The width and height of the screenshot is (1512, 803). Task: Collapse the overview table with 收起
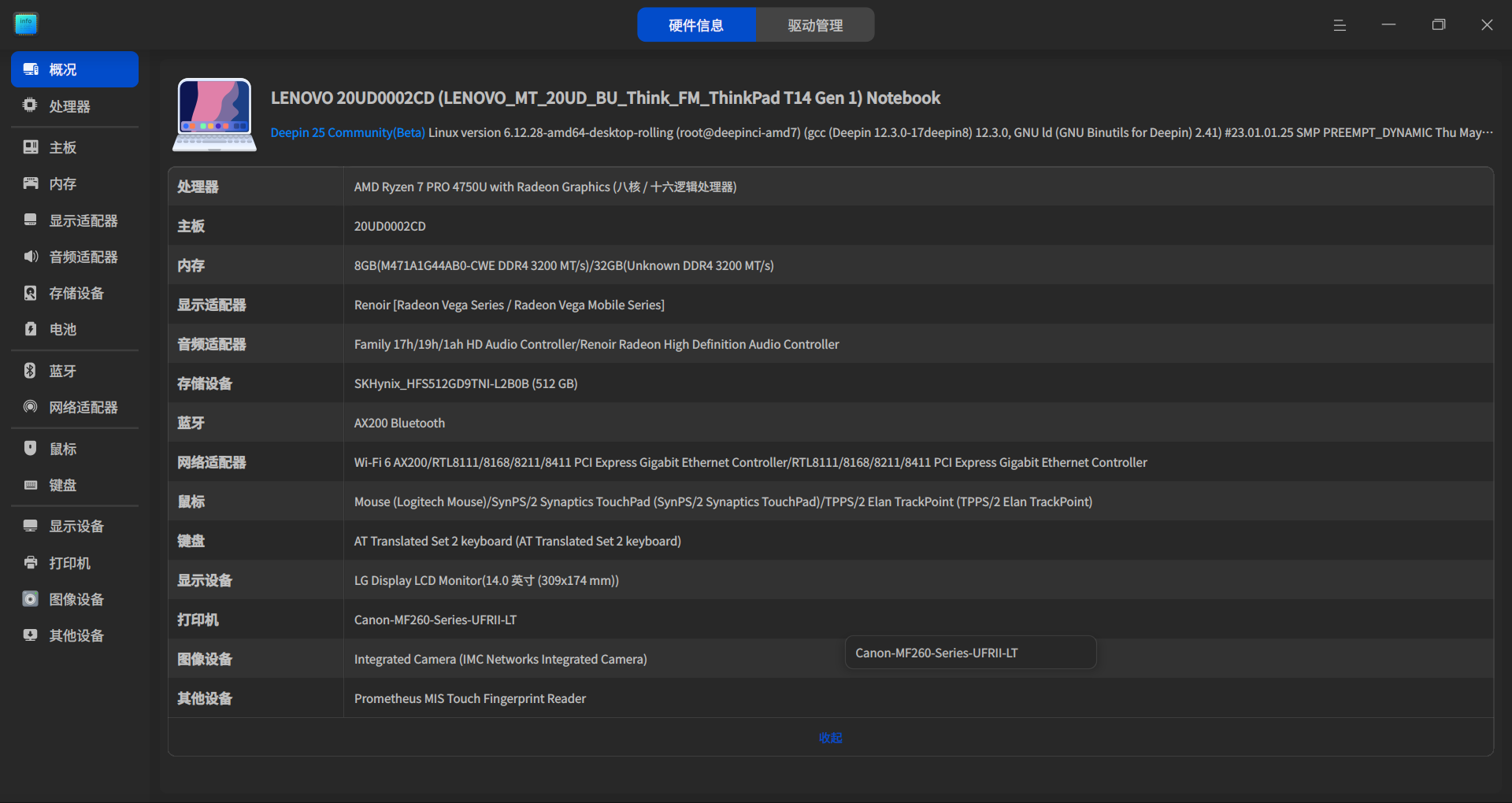point(831,738)
